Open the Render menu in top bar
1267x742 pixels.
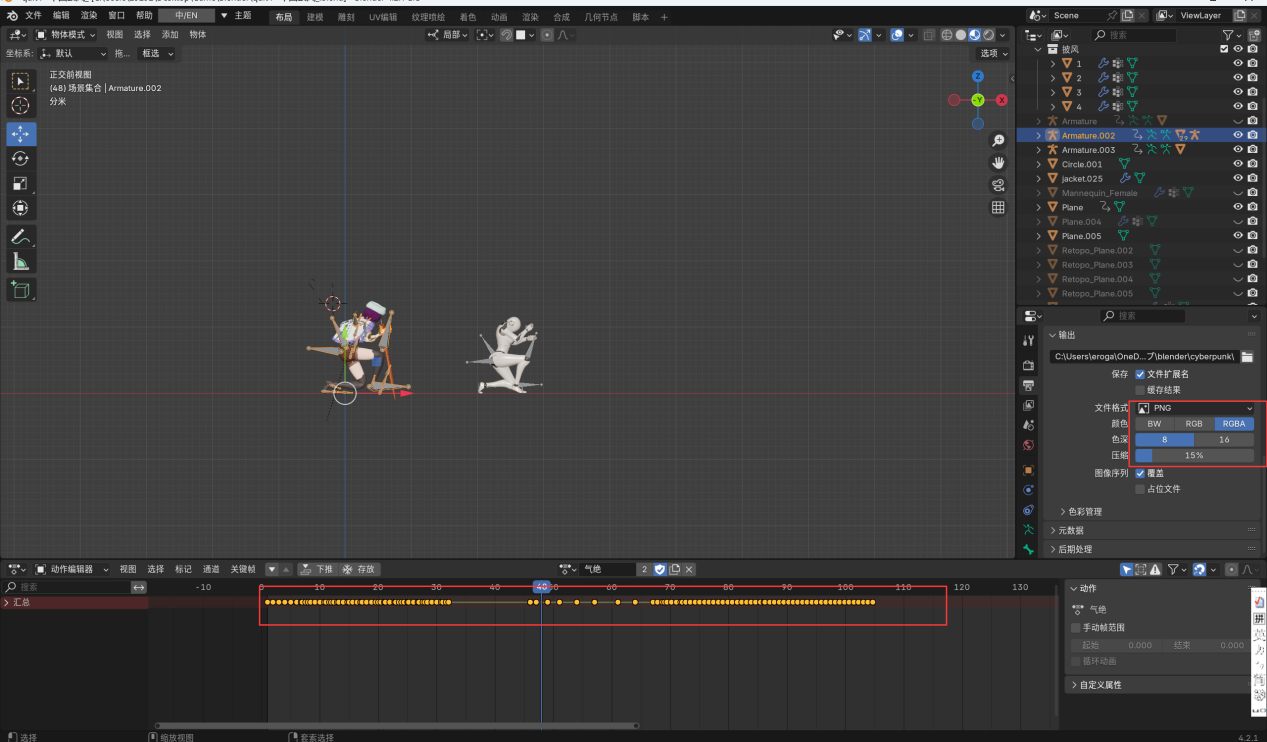pos(89,16)
